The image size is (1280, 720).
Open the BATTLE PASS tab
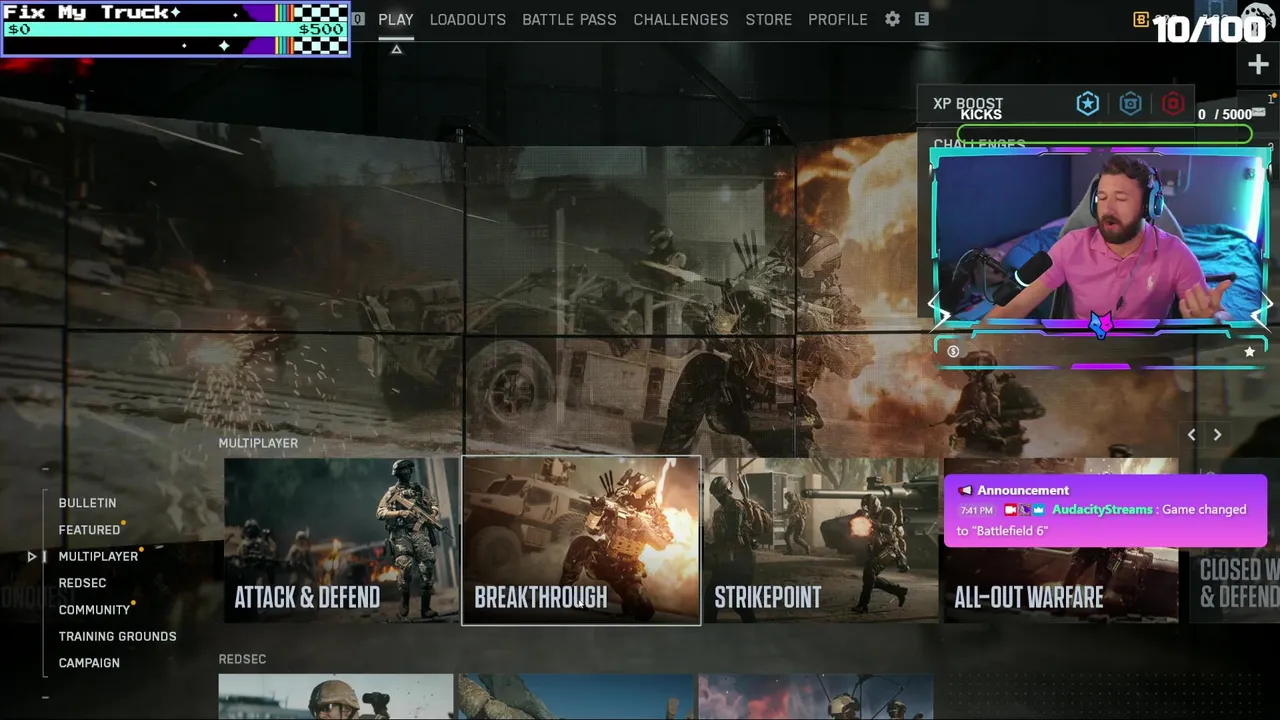(569, 19)
